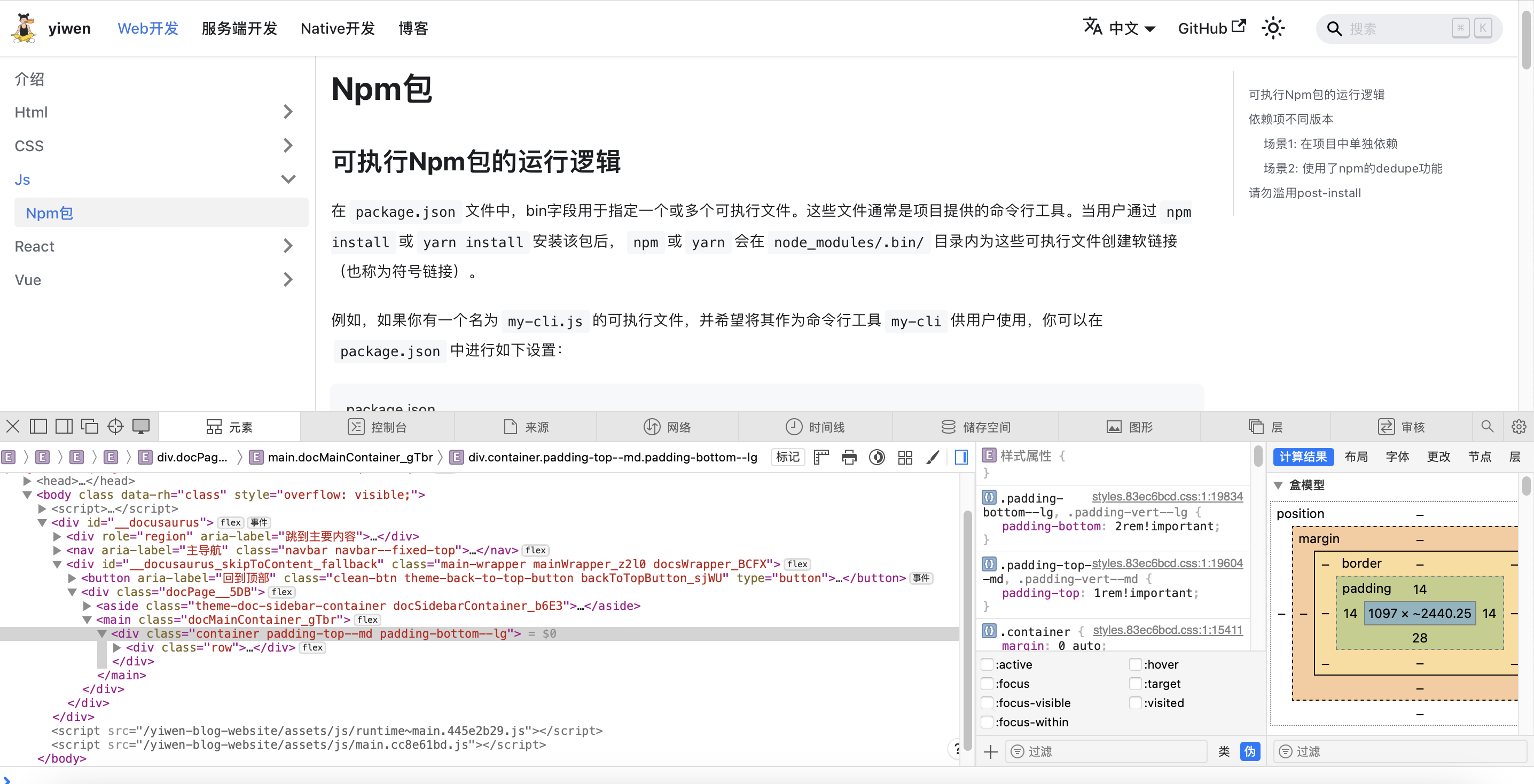This screenshot has width=1534, height=784.
Task: Switch to the 储存空间 storage tab
Action: click(x=975, y=427)
